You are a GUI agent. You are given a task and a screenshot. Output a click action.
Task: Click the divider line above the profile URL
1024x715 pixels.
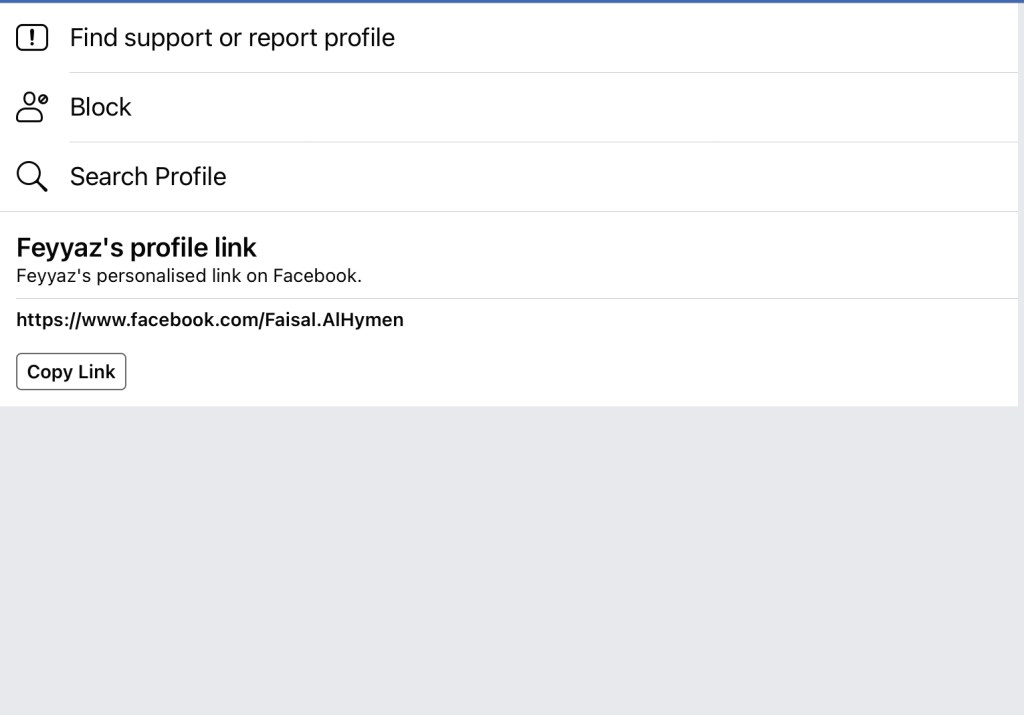pos(500,298)
